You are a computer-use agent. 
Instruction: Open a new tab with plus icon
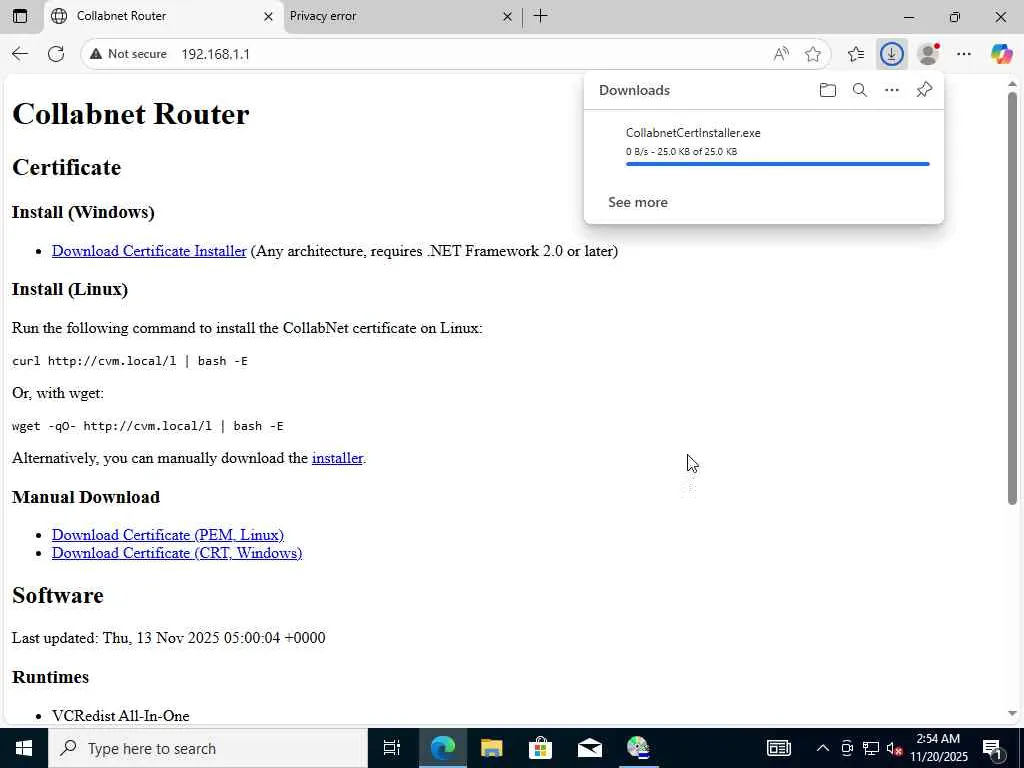coord(540,16)
